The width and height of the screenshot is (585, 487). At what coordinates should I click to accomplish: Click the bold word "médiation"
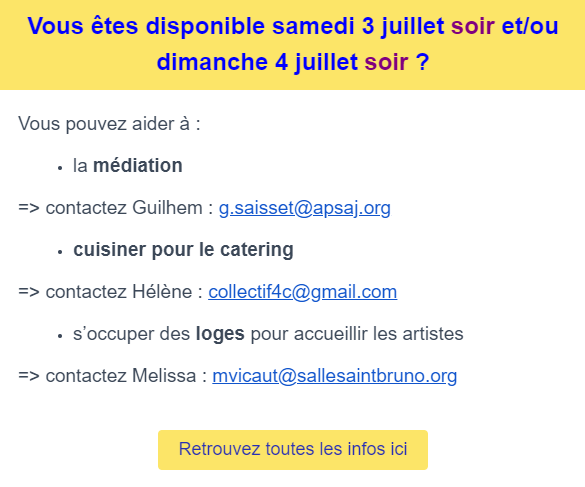(x=138, y=165)
